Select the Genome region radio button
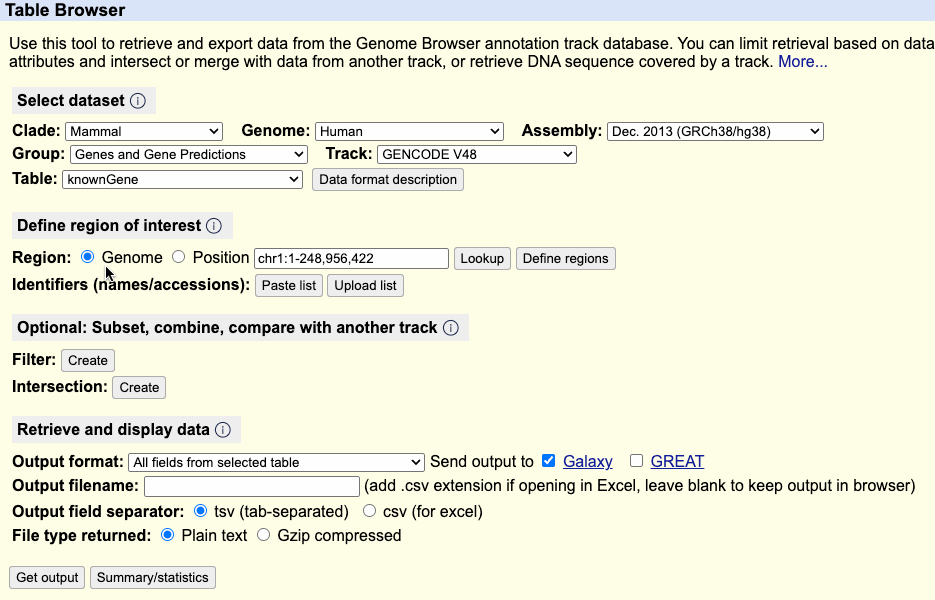This screenshot has width=935, height=600. [88, 257]
